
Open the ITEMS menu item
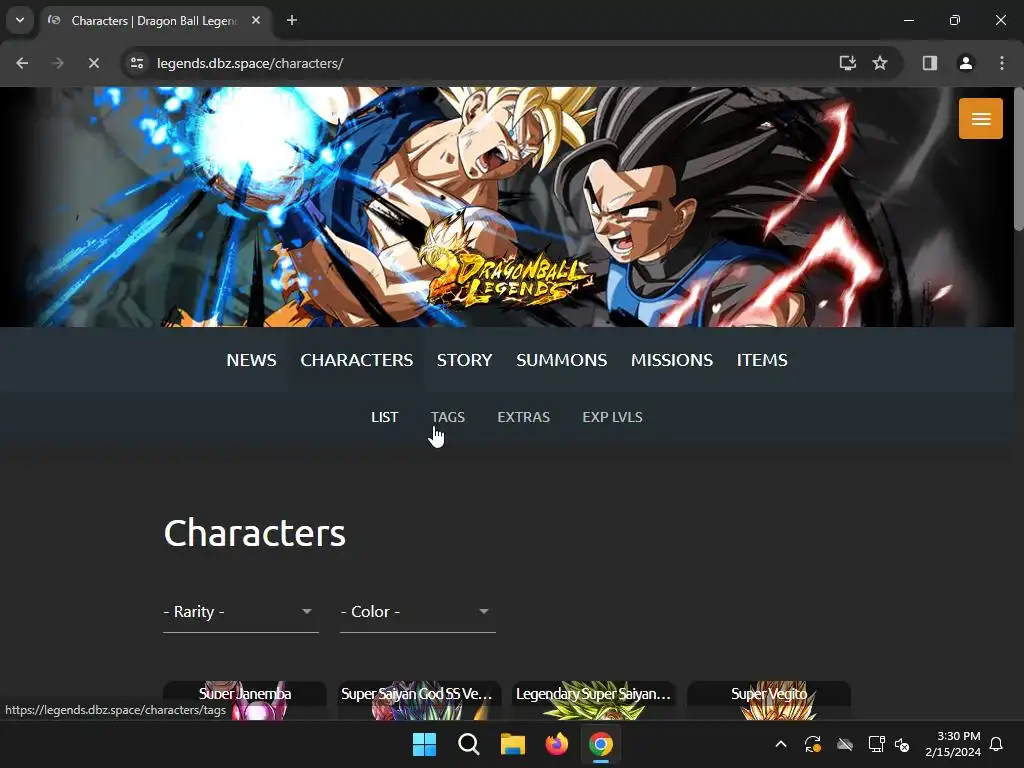tap(761, 360)
